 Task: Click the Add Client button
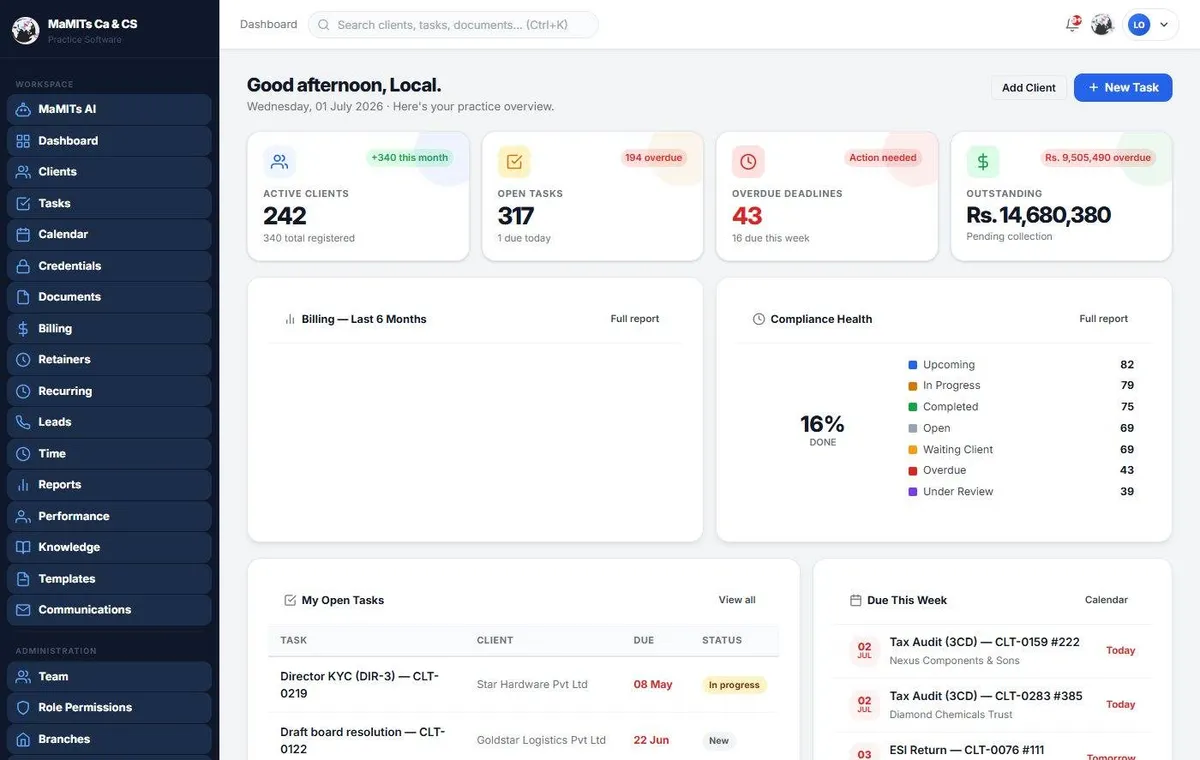[x=1029, y=87]
